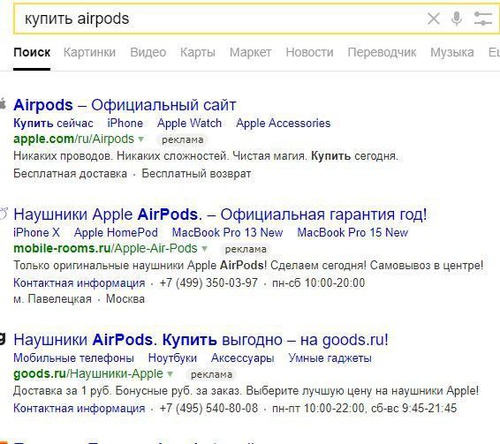Click the 'реклама' label of Apple result

point(182,140)
